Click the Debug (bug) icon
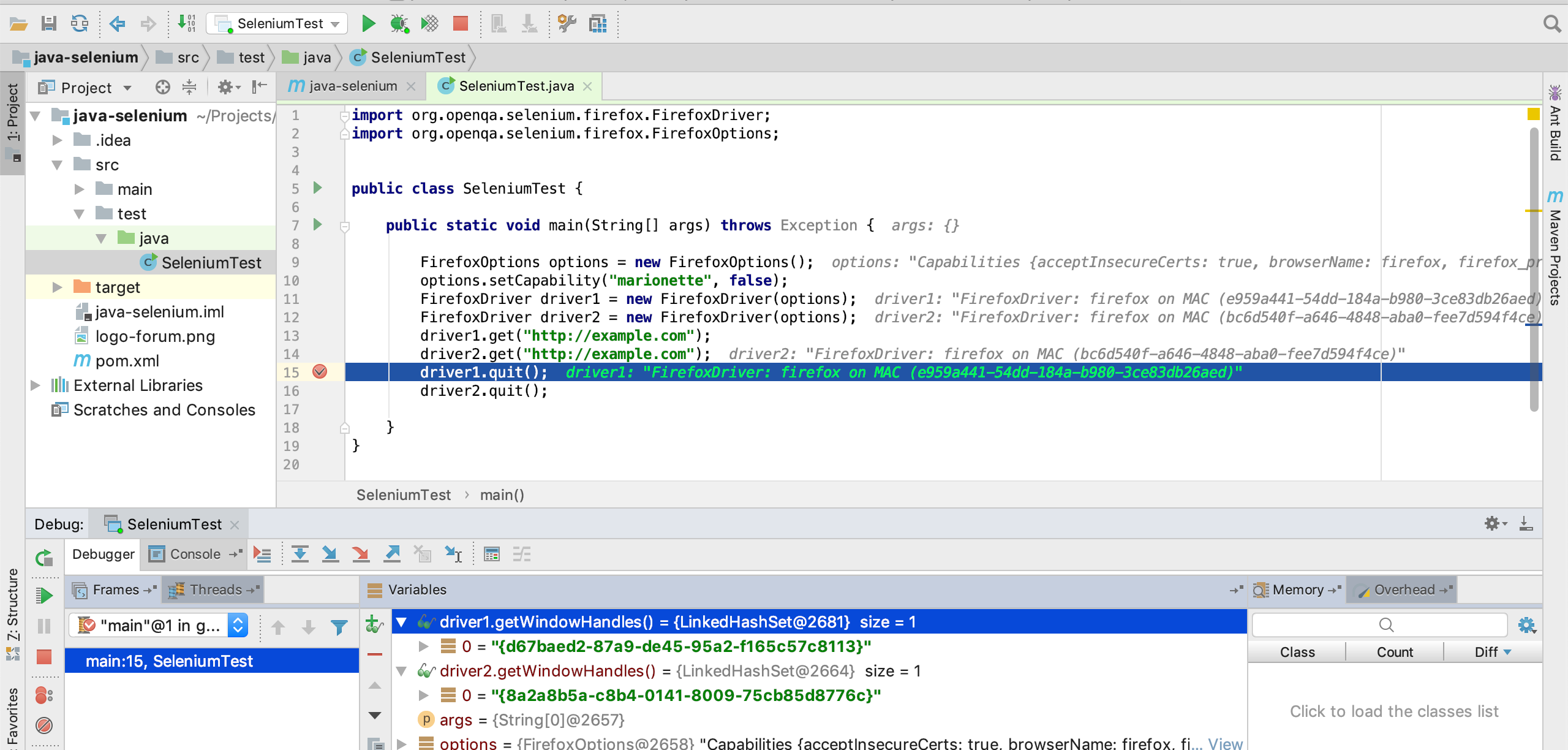This screenshot has width=1568, height=750. tap(399, 22)
